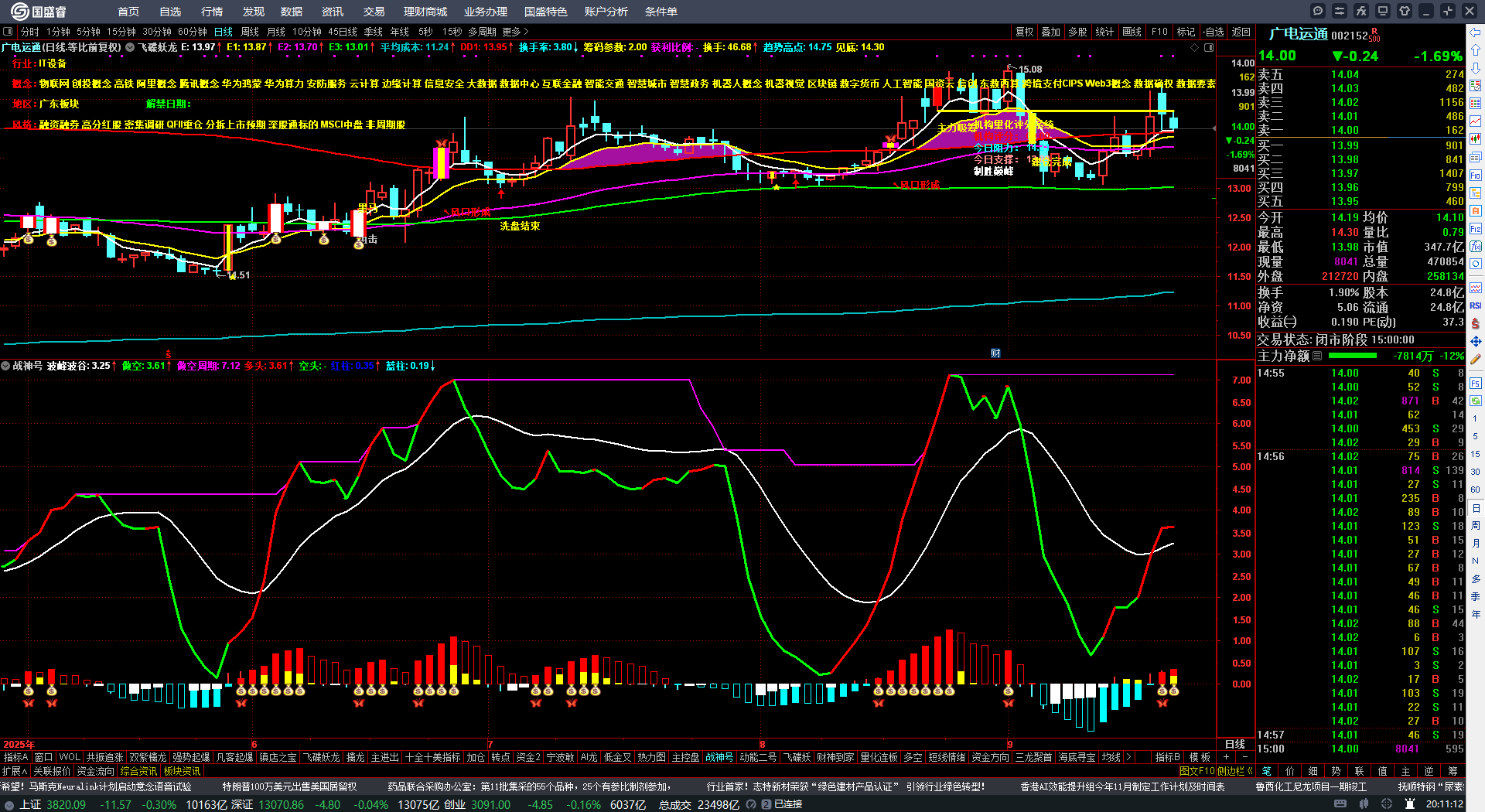Viewport: 1485px width, 812px height.
Task: Click the 返回 return button
Action: 1241,32
